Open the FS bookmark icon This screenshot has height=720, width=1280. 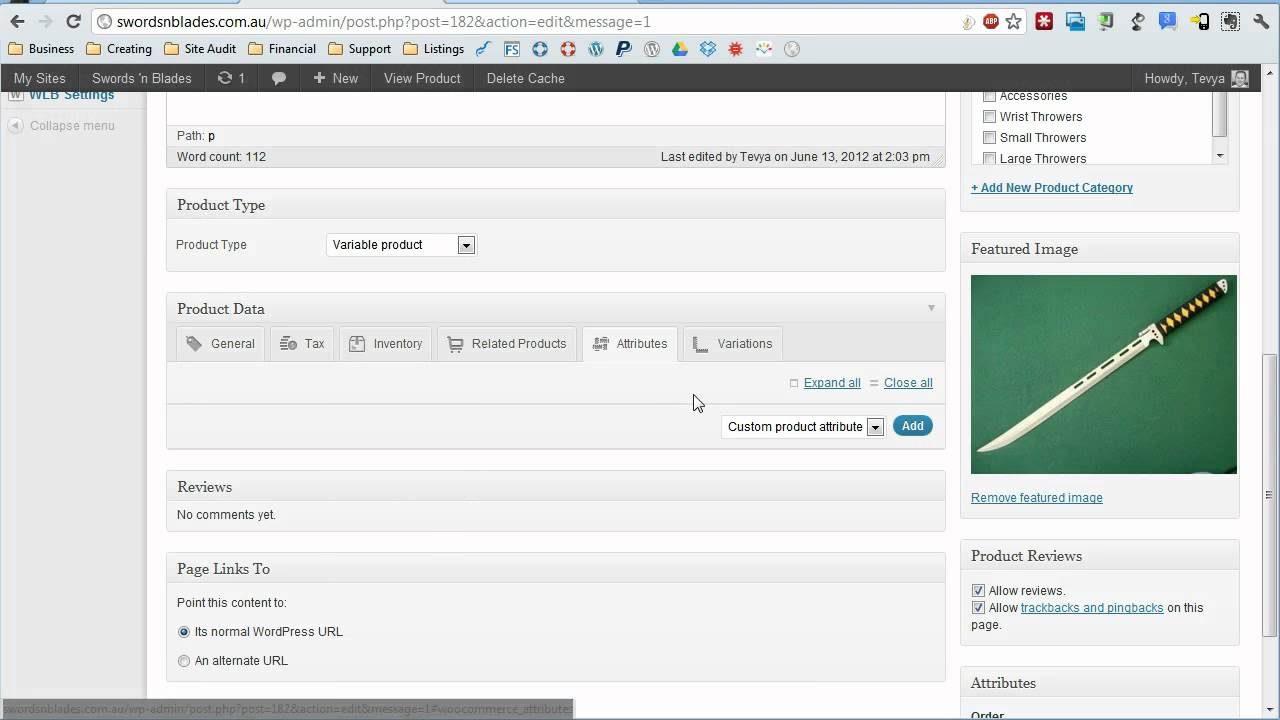(511, 48)
